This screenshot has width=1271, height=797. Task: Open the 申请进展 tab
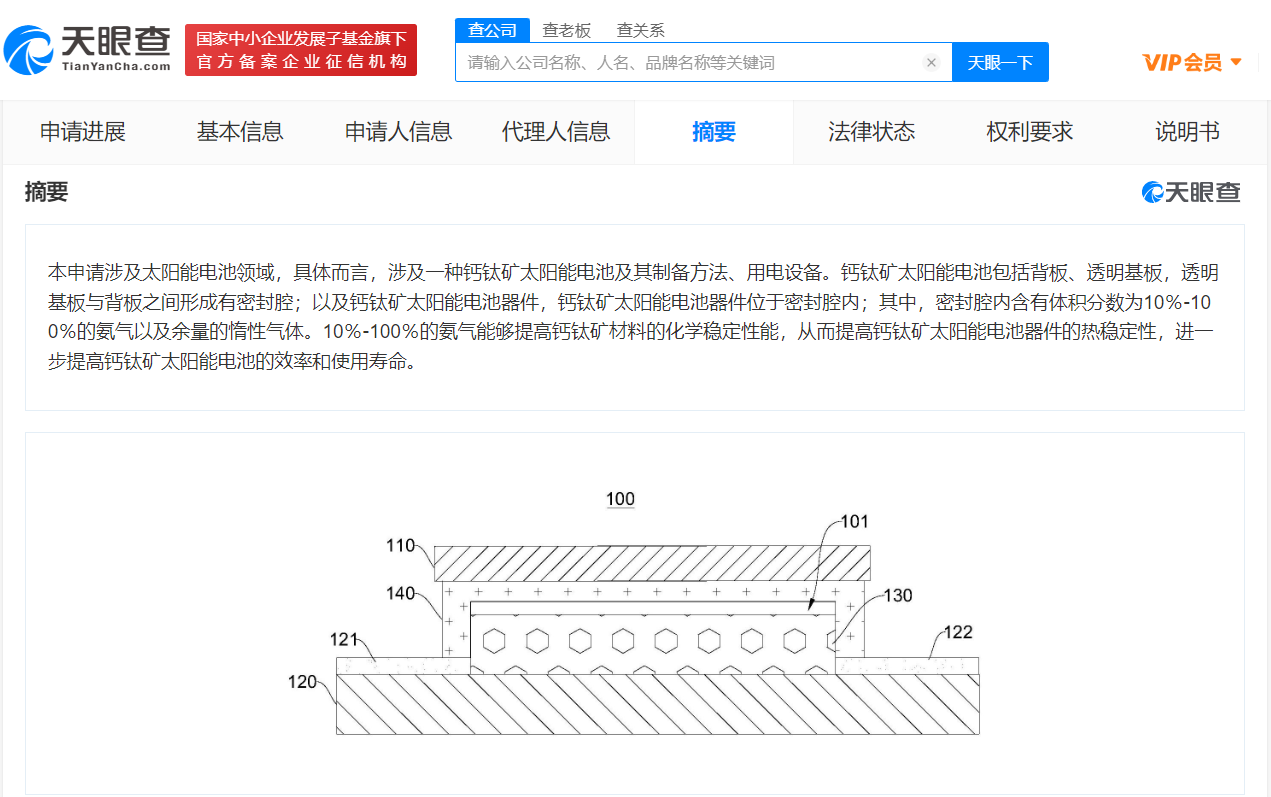[82, 132]
